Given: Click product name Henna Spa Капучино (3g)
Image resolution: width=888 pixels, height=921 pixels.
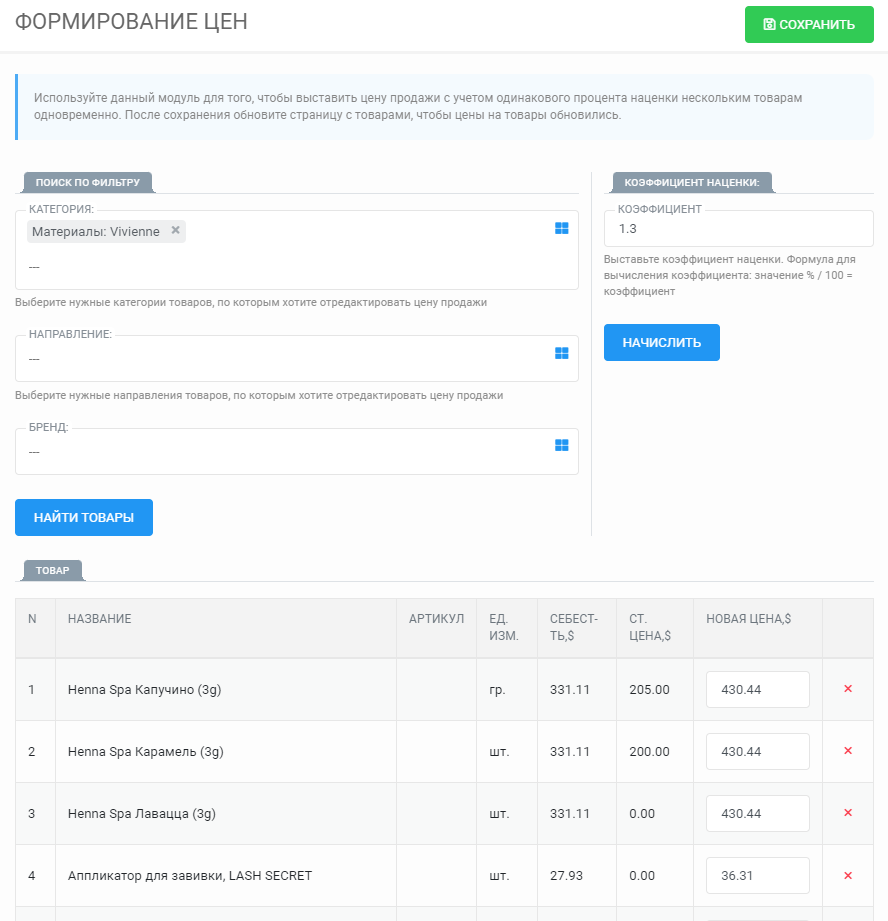Looking at the screenshot, I should tap(144, 690).
